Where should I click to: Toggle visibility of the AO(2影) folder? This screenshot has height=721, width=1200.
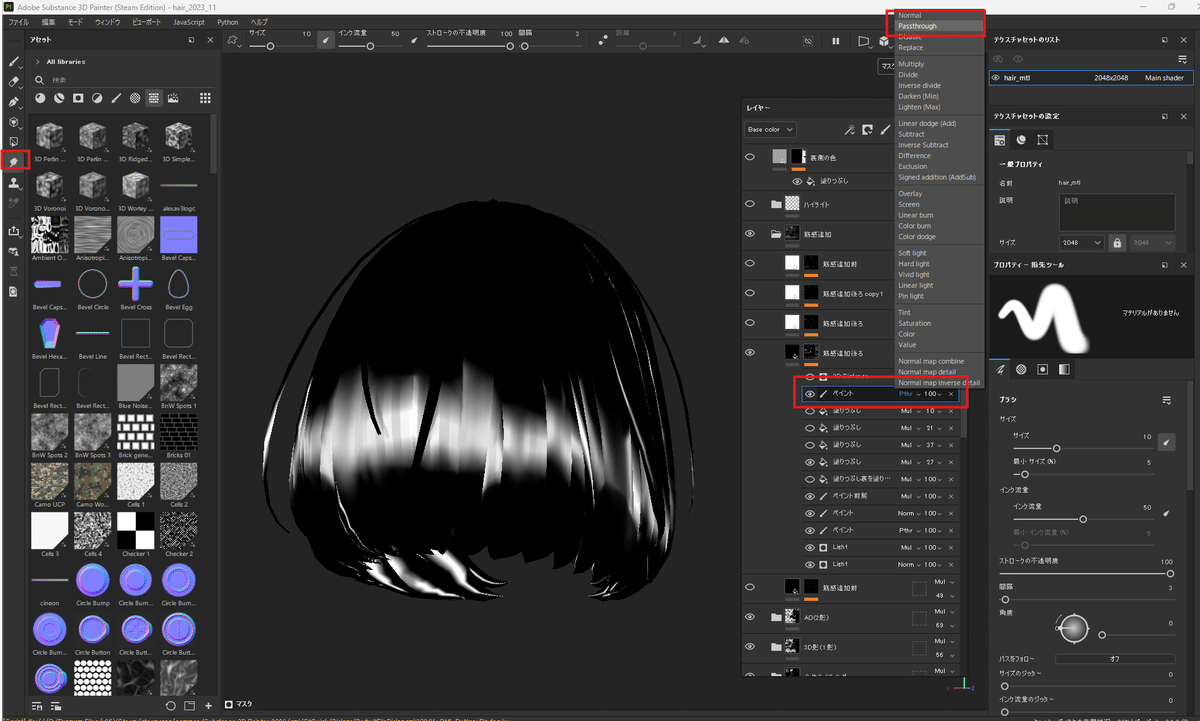click(x=750, y=617)
